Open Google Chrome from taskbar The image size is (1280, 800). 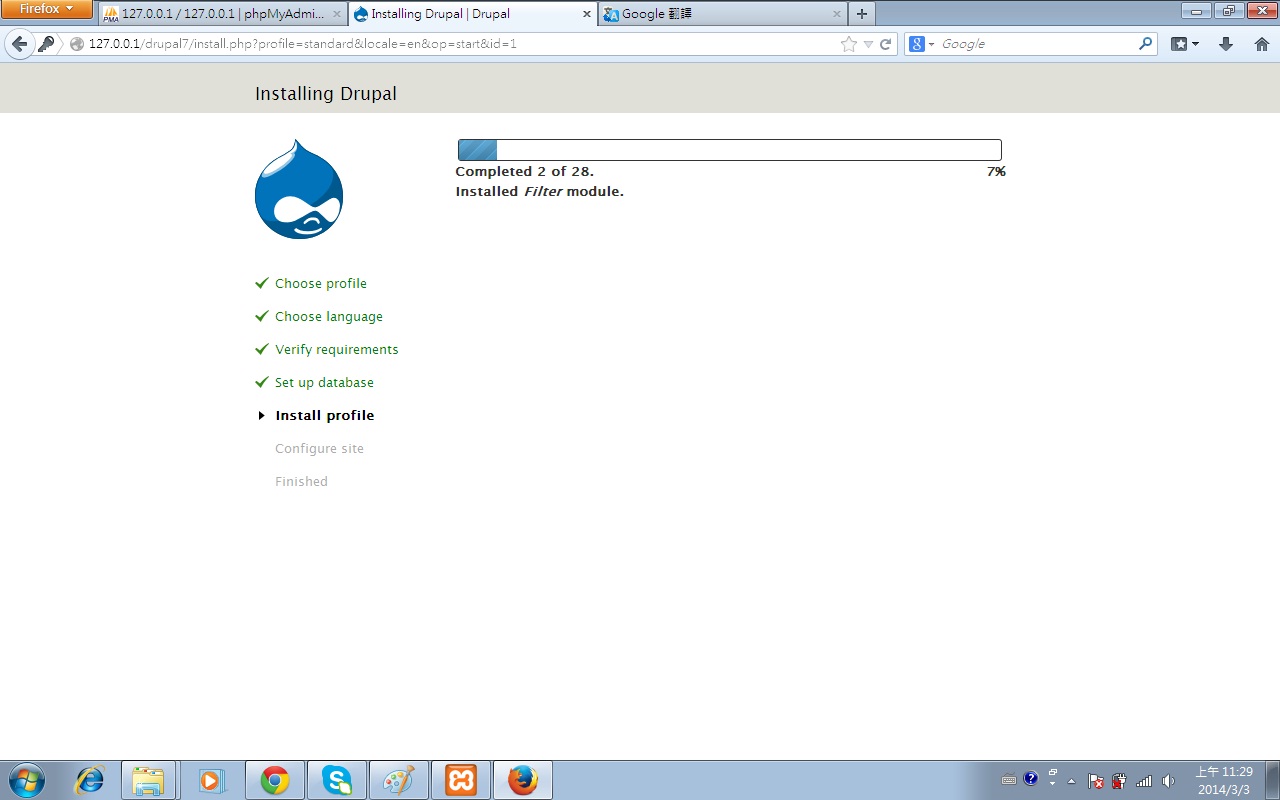[x=274, y=780]
